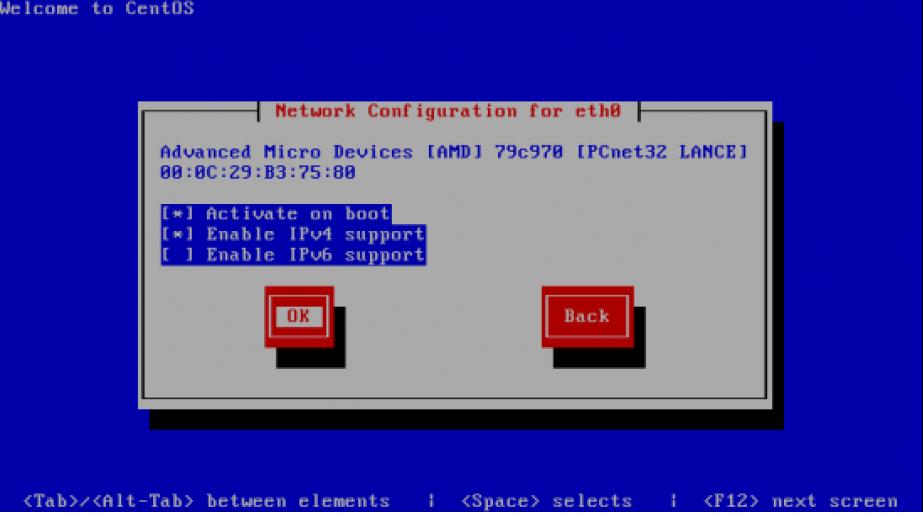The height and width of the screenshot is (514, 923).
Task: Confirm network settings with OK button
Action: [x=299, y=317]
